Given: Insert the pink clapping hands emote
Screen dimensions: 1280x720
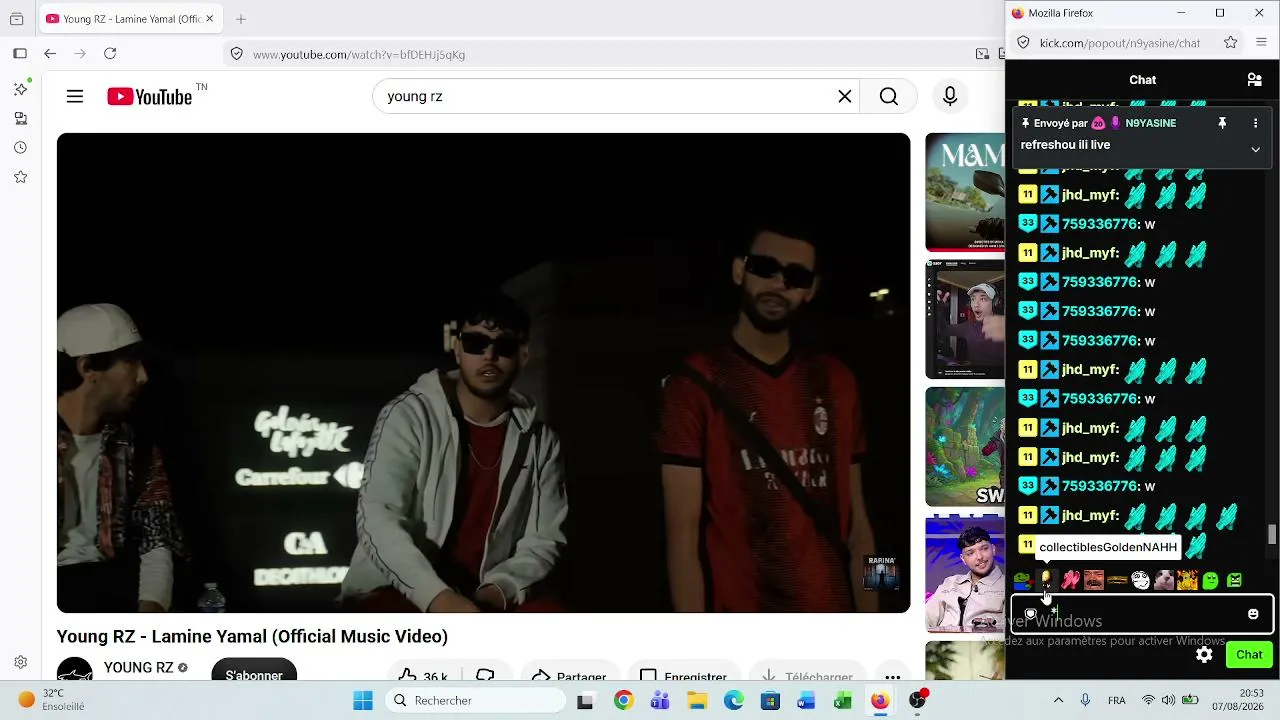Looking at the screenshot, I should click(1070, 580).
